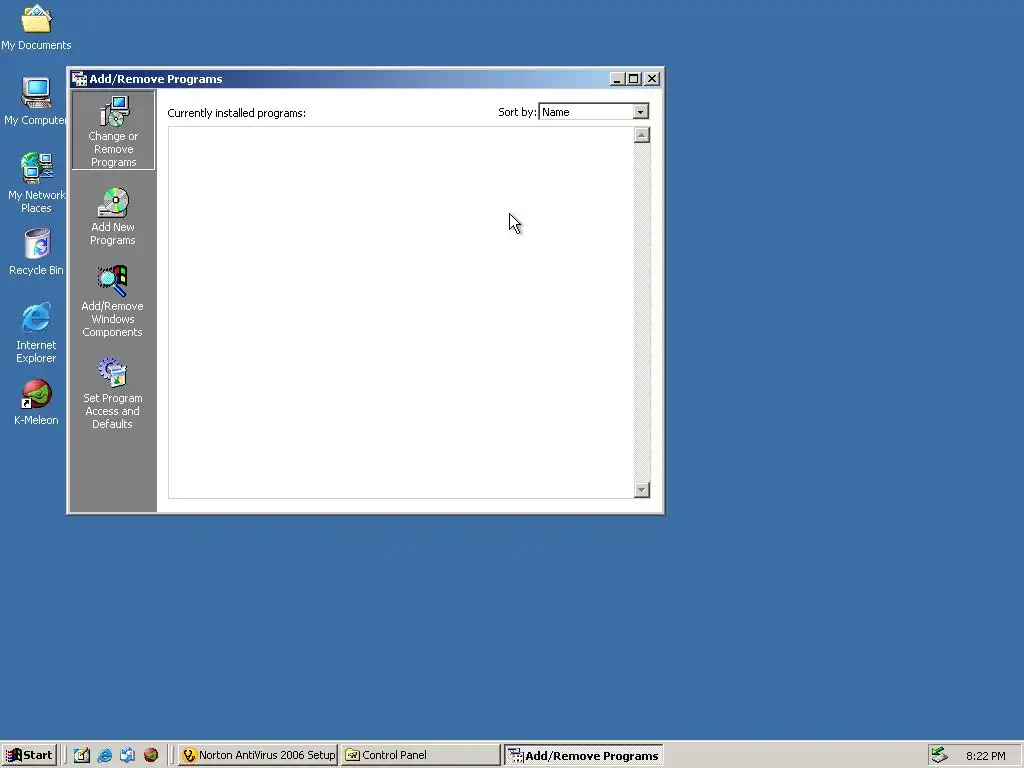Viewport: 1024px width, 768px height.
Task: Click the Add/Remove Programs title bar icon
Action: [x=80, y=79]
